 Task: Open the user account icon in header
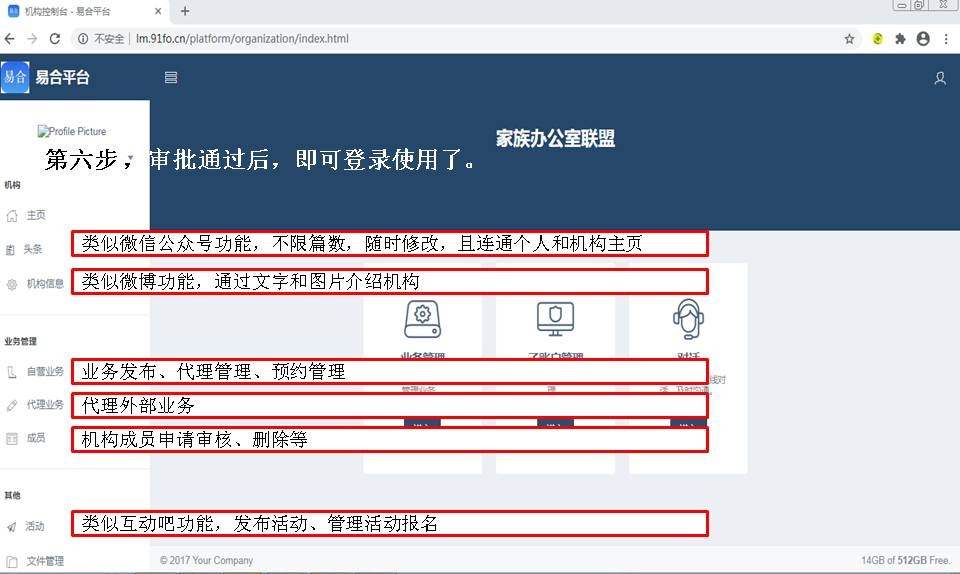[939, 78]
